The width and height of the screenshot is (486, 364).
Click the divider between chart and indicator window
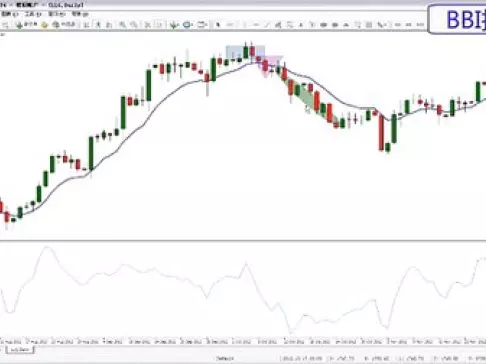243,240
